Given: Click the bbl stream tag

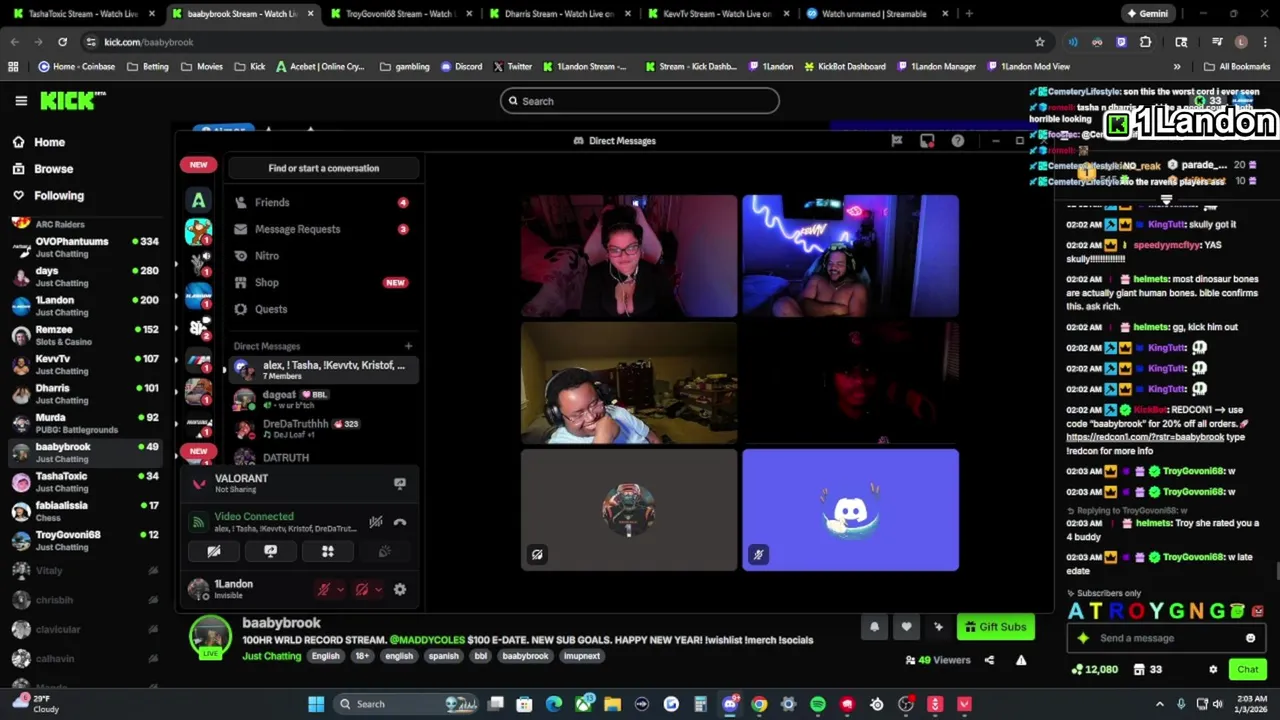Looking at the screenshot, I should (x=481, y=656).
